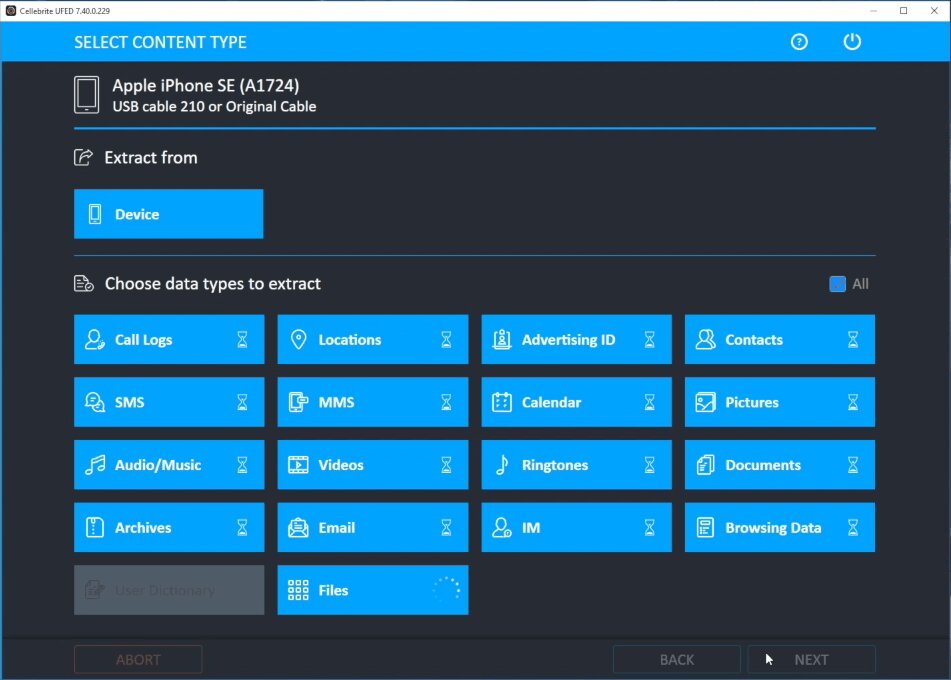This screenshot has height=680, width=951.
Task: Click the SELECT CONTENT TYPE heading
Action: [160, 42]
